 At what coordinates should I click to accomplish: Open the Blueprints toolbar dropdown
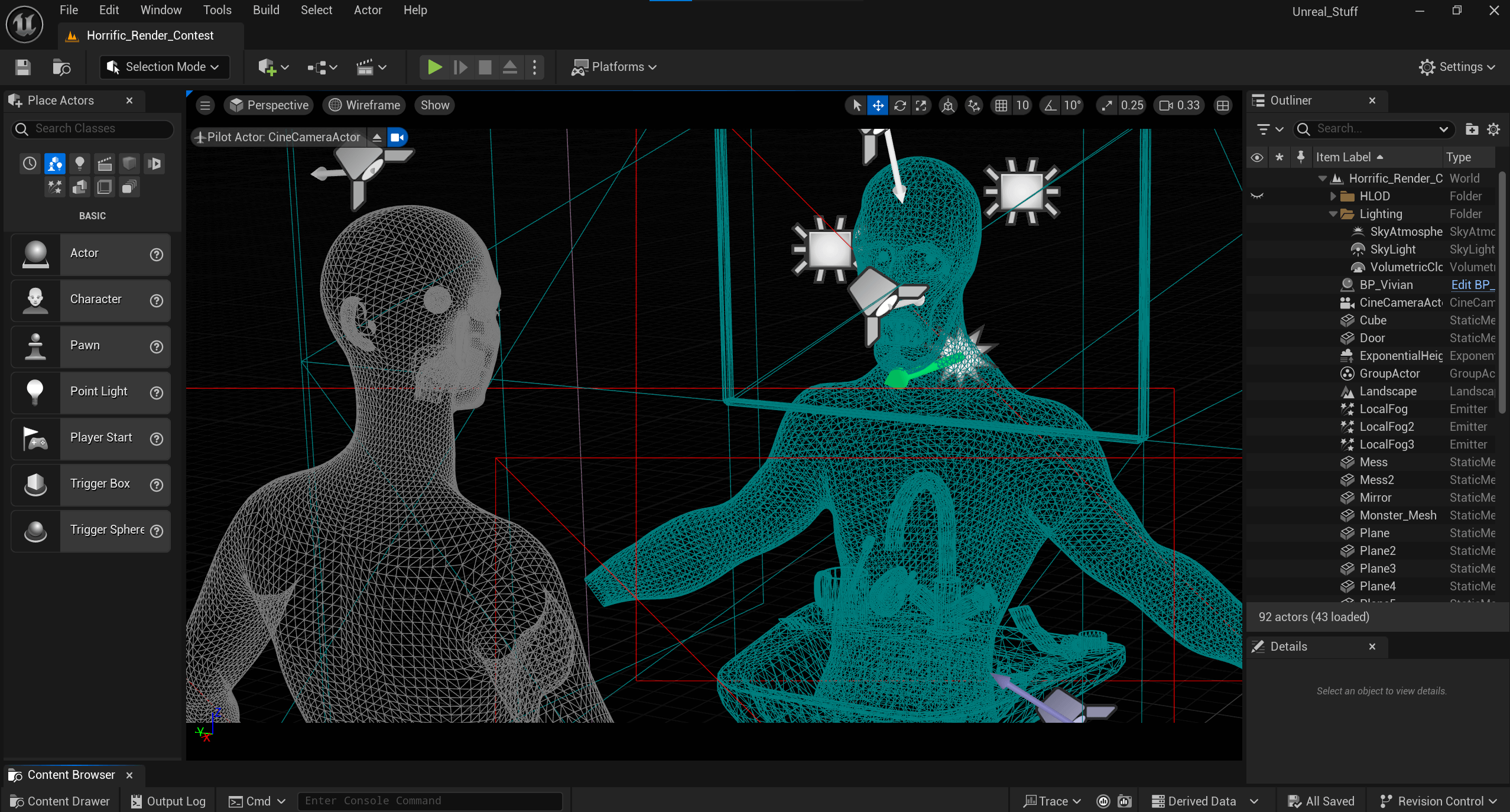(322, 67)
